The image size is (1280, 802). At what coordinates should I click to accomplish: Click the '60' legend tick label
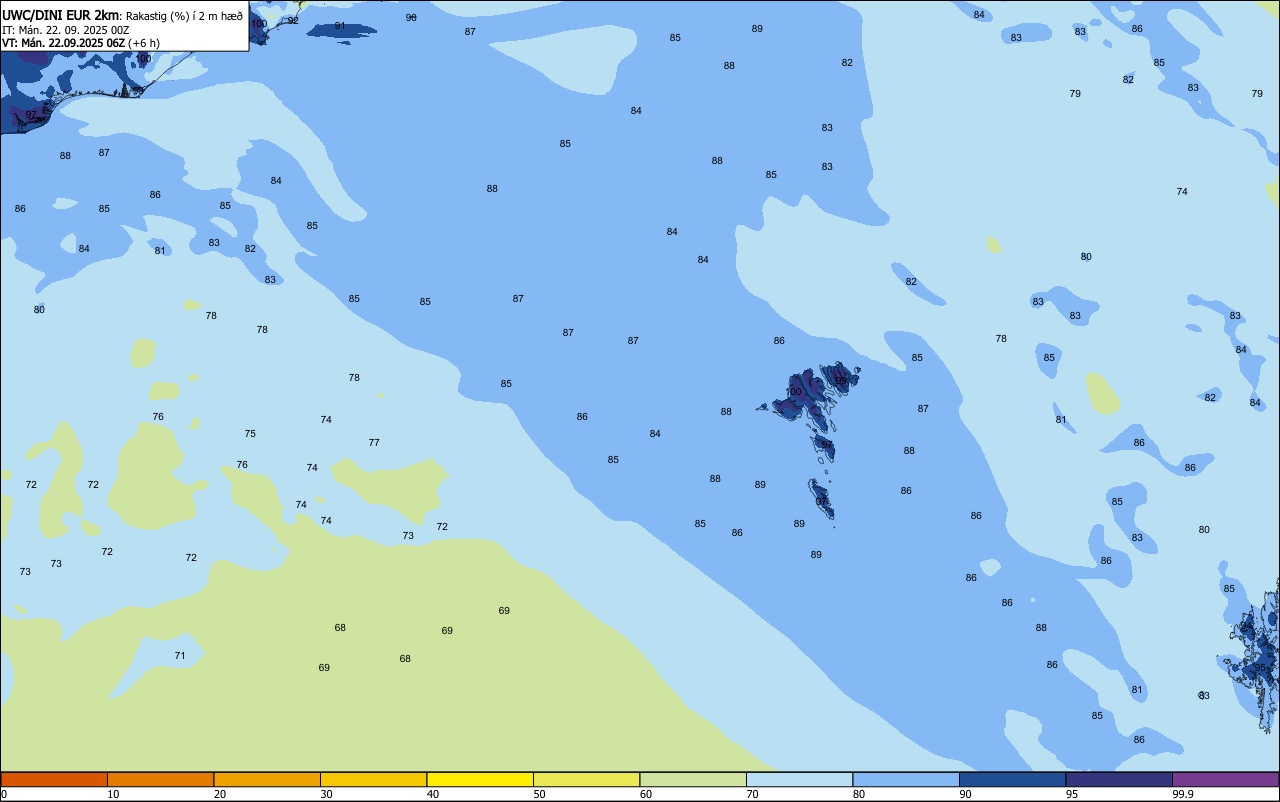[x=646, y=794]
